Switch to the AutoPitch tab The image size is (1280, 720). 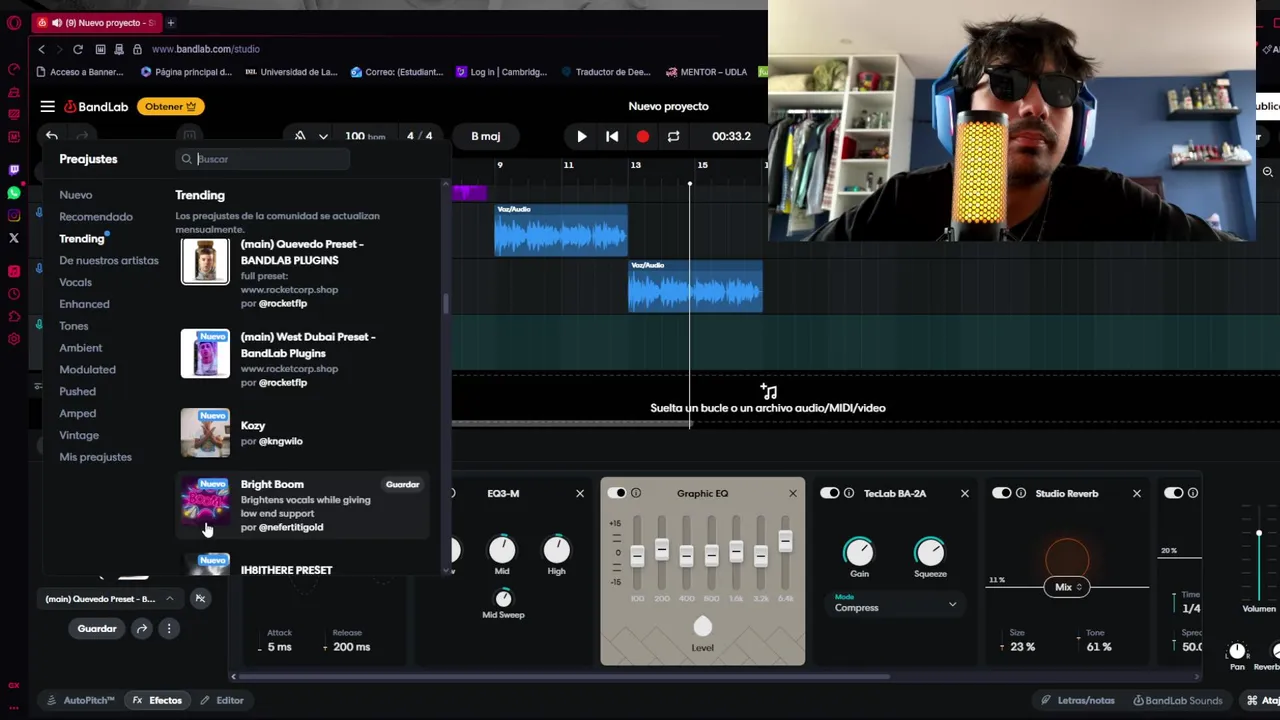[x=81, y=700]
